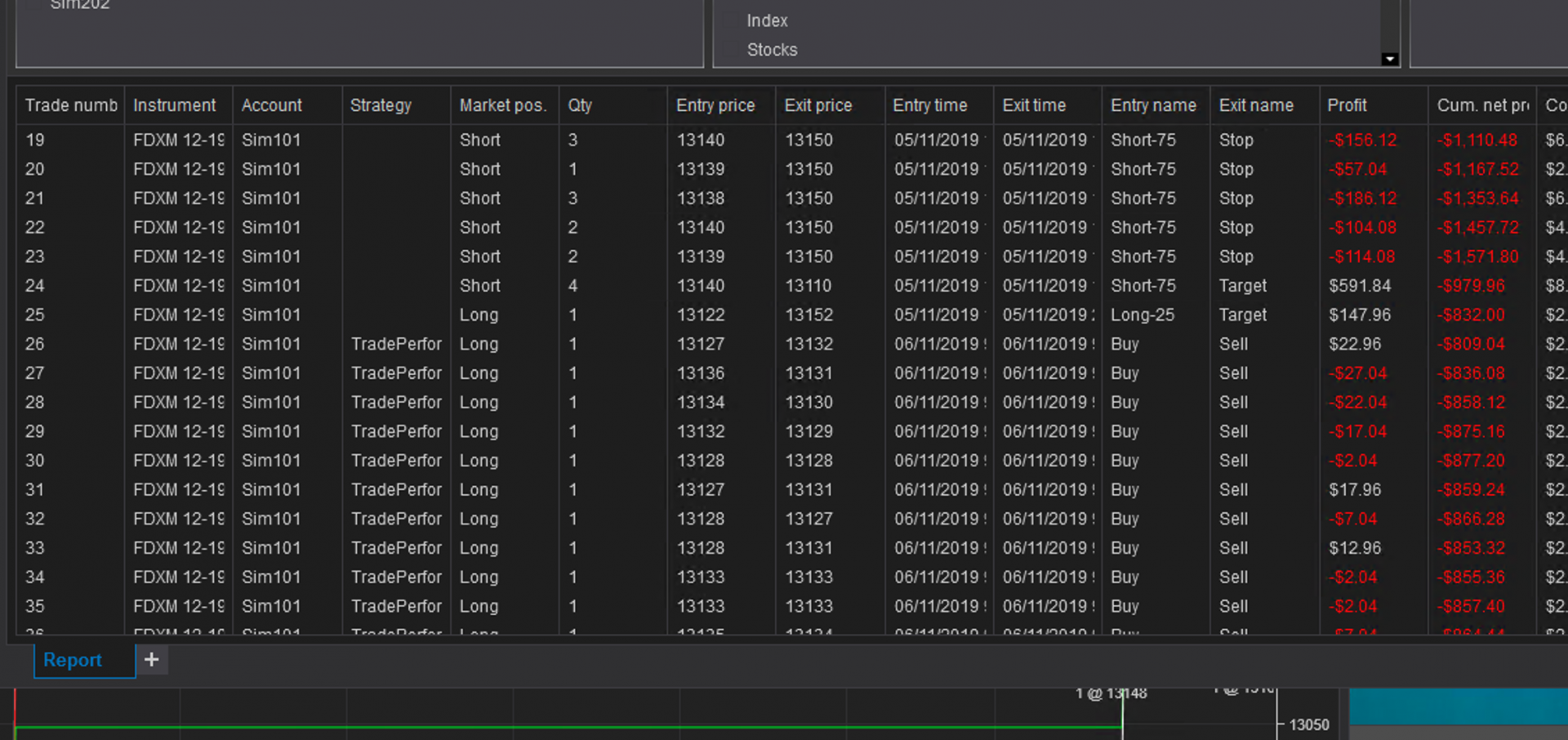The image size is (1568, 740).
Task: Click Target exit name in trade 24 row
Action: click(x=1243, y=286)
